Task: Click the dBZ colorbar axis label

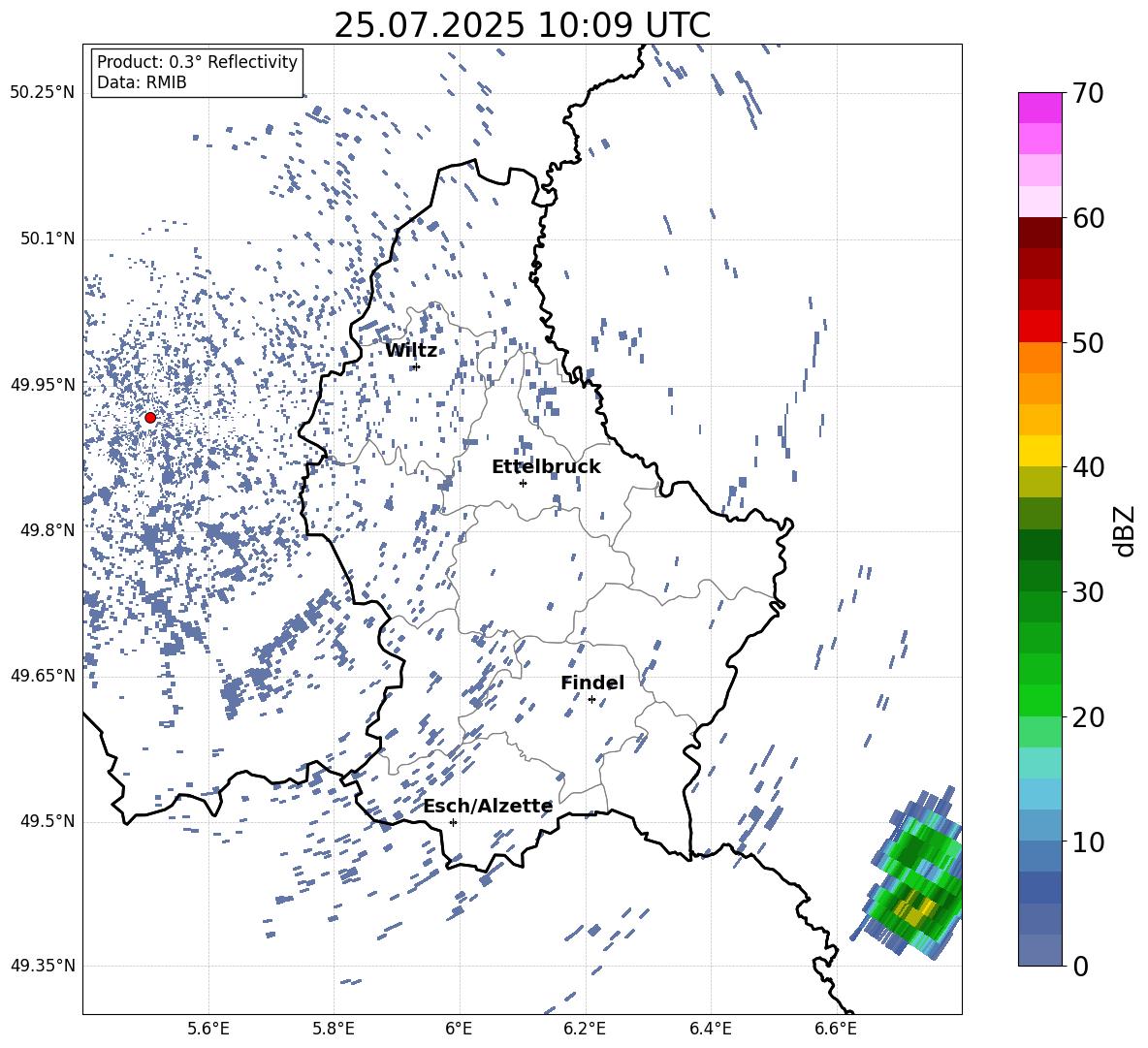Action: (1126, 530)
